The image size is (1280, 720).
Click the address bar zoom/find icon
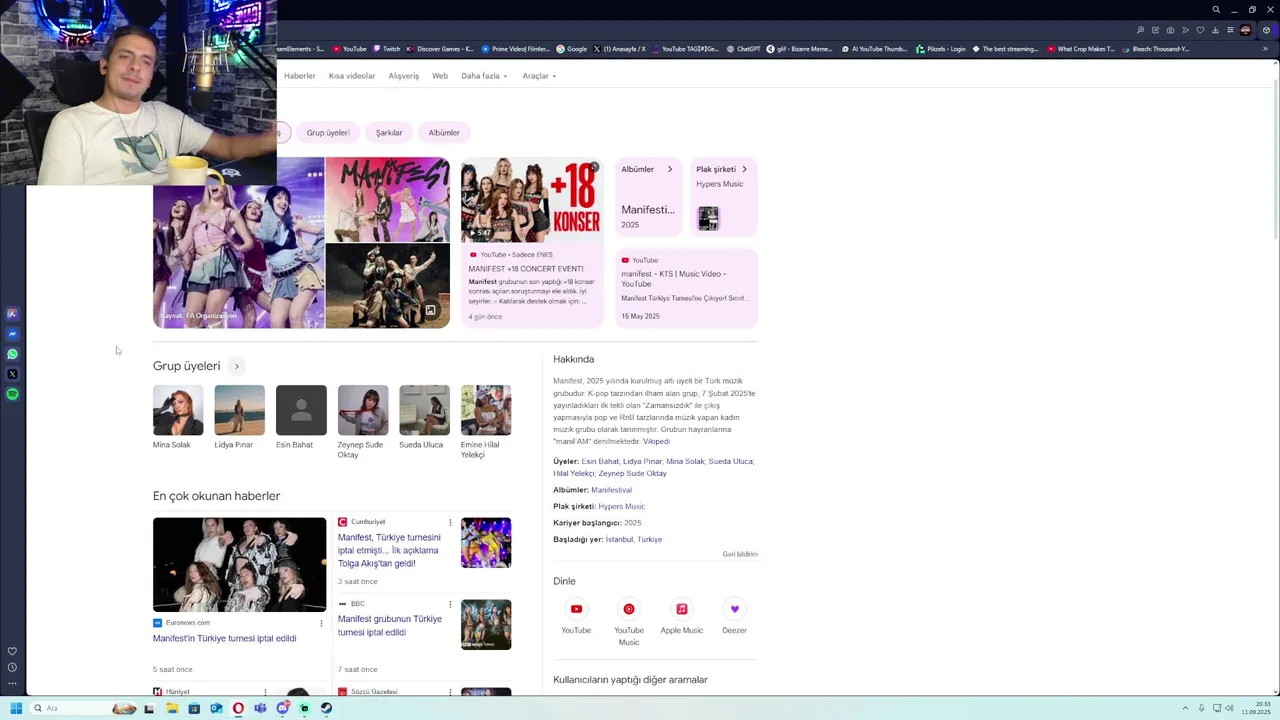tap(1140, 30)
